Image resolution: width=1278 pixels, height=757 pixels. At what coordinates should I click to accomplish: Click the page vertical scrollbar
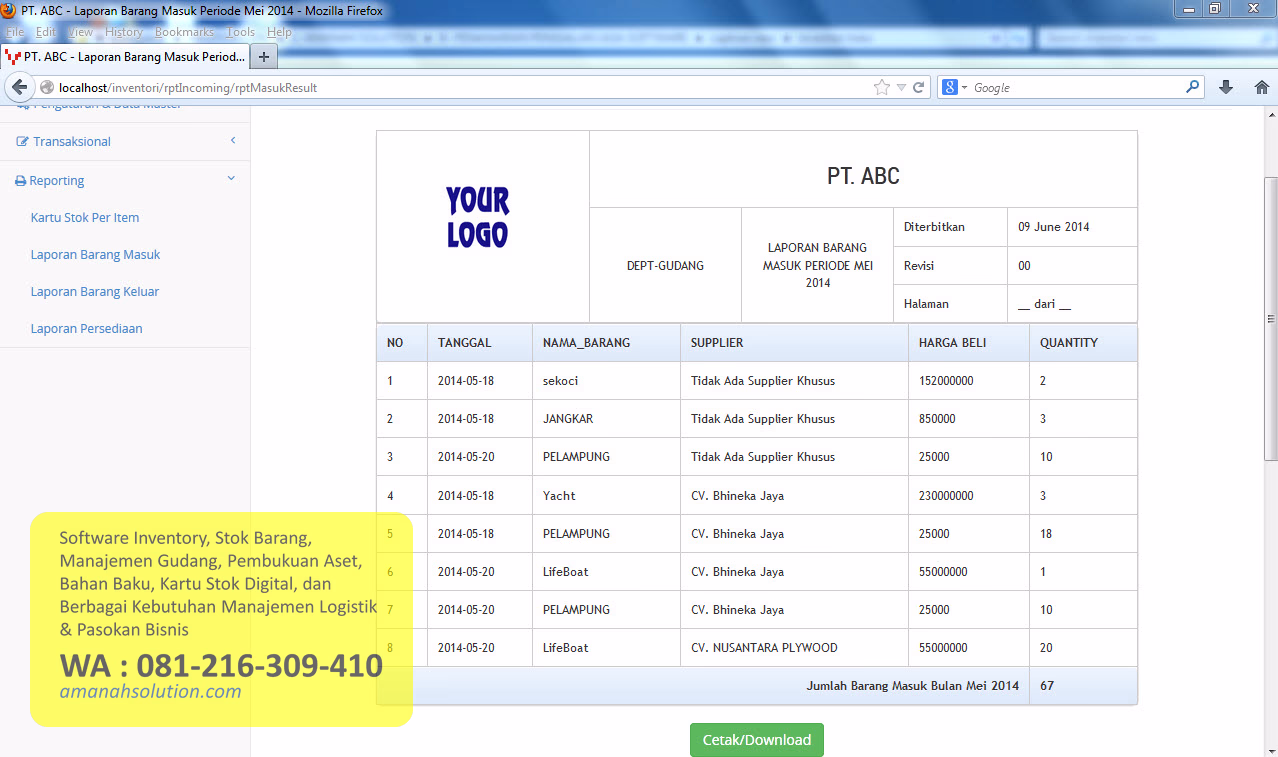[x=1270, y=318]
